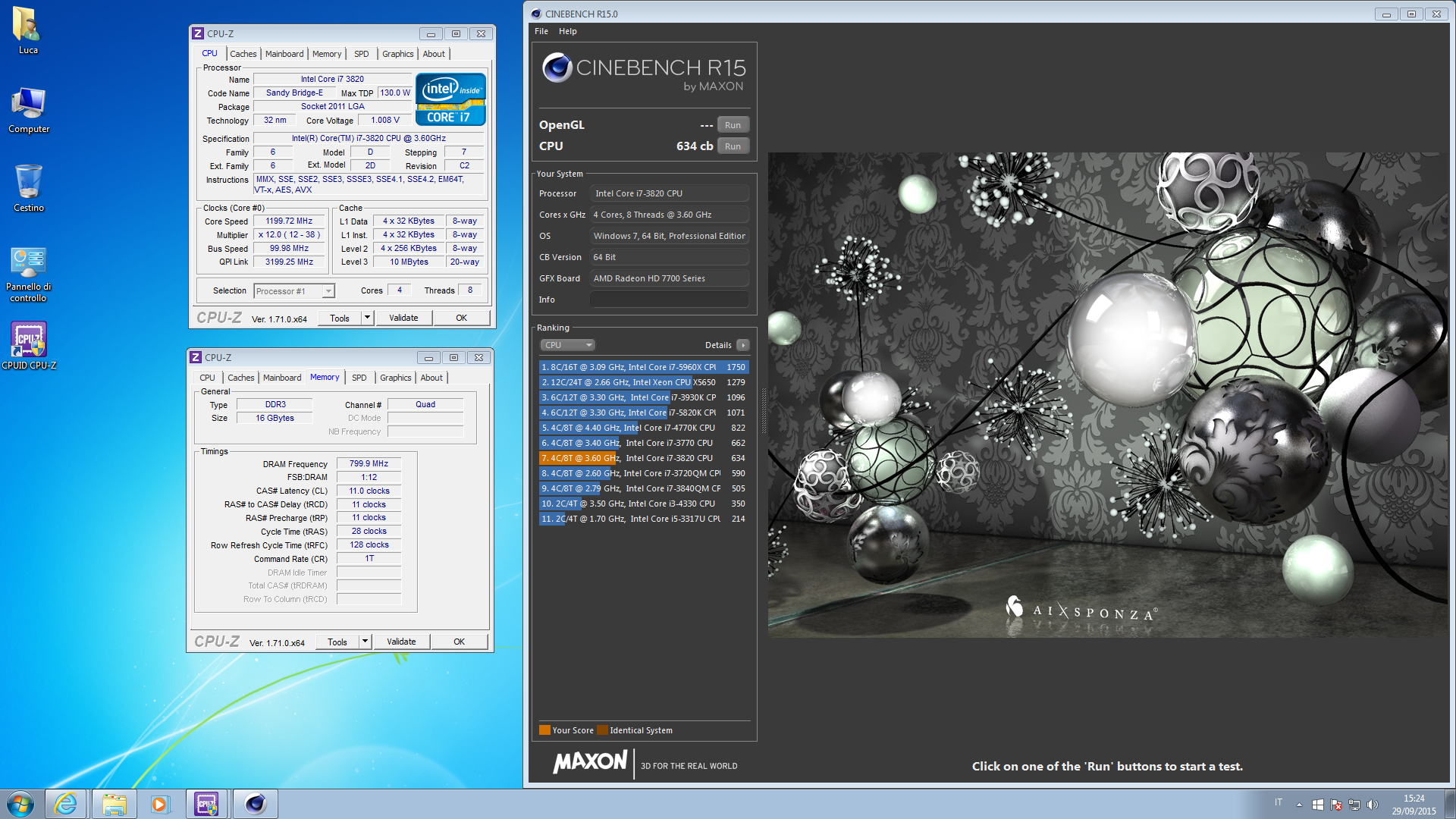
Task: Open the Help menu in Cinebench
Action: click(x=568, y=31)
